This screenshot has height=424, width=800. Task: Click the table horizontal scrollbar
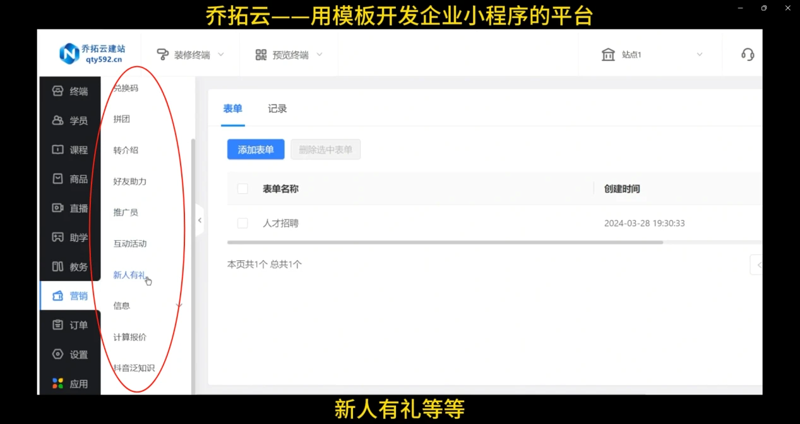[x=445, y=242]
